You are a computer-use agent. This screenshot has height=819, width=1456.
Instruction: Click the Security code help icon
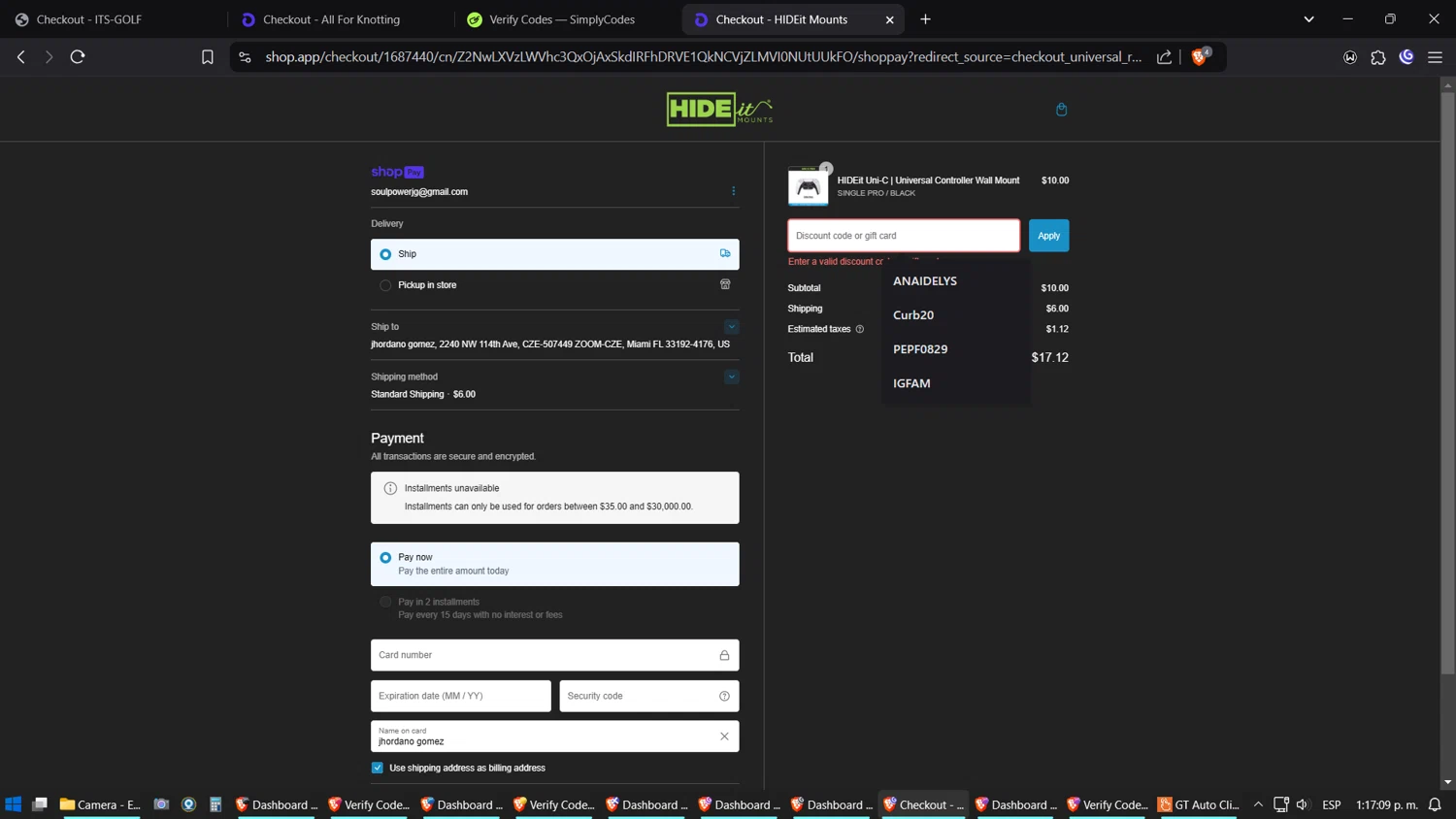(x=724, y=696)
